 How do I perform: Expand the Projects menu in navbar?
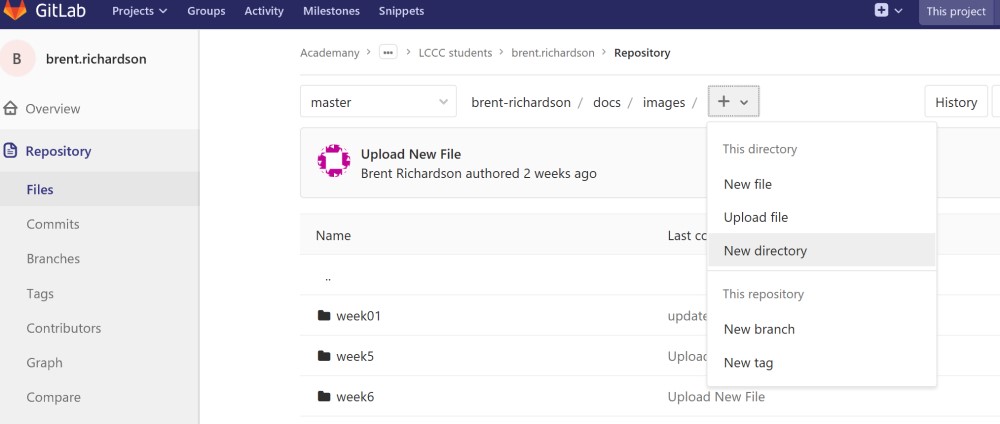coord(139,11)
